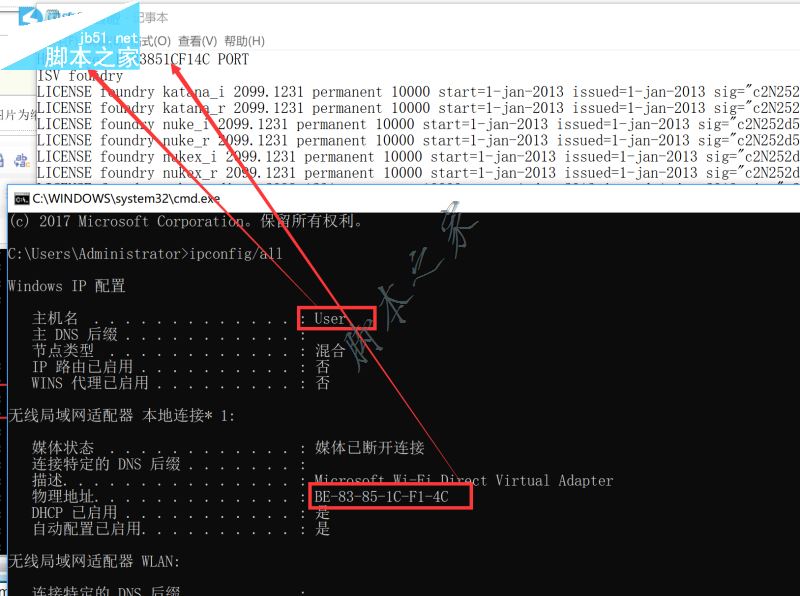Click the ISV foundry line in Notepad
Image resolution: width=800 pixels, height=596 pixels.
coord(80,76)
